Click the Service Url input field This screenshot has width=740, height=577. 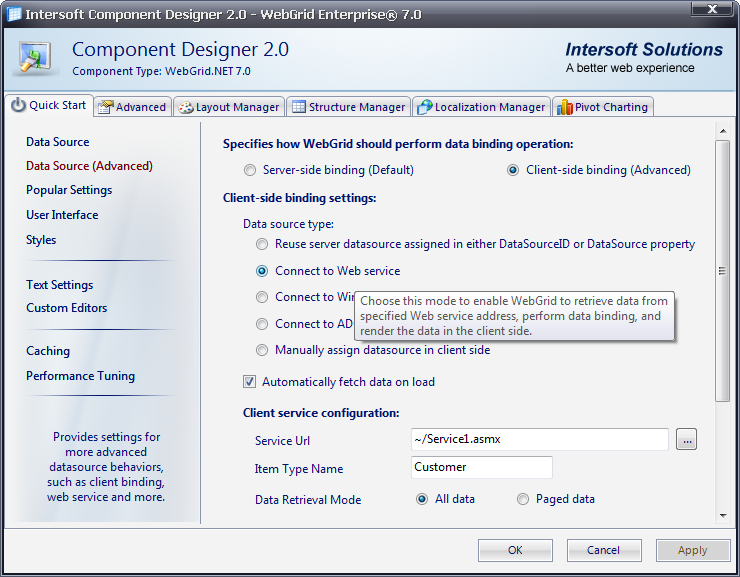540,439
